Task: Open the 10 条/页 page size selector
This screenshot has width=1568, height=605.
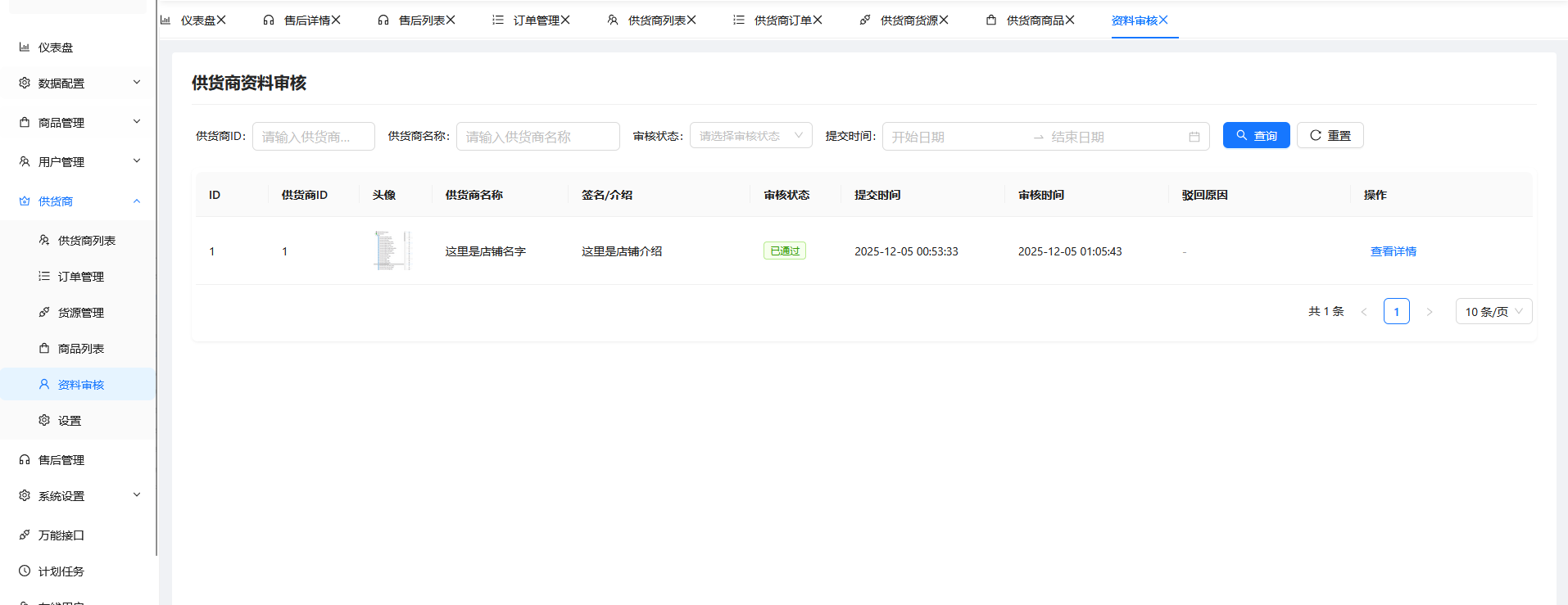Action: pos(1493,312)
